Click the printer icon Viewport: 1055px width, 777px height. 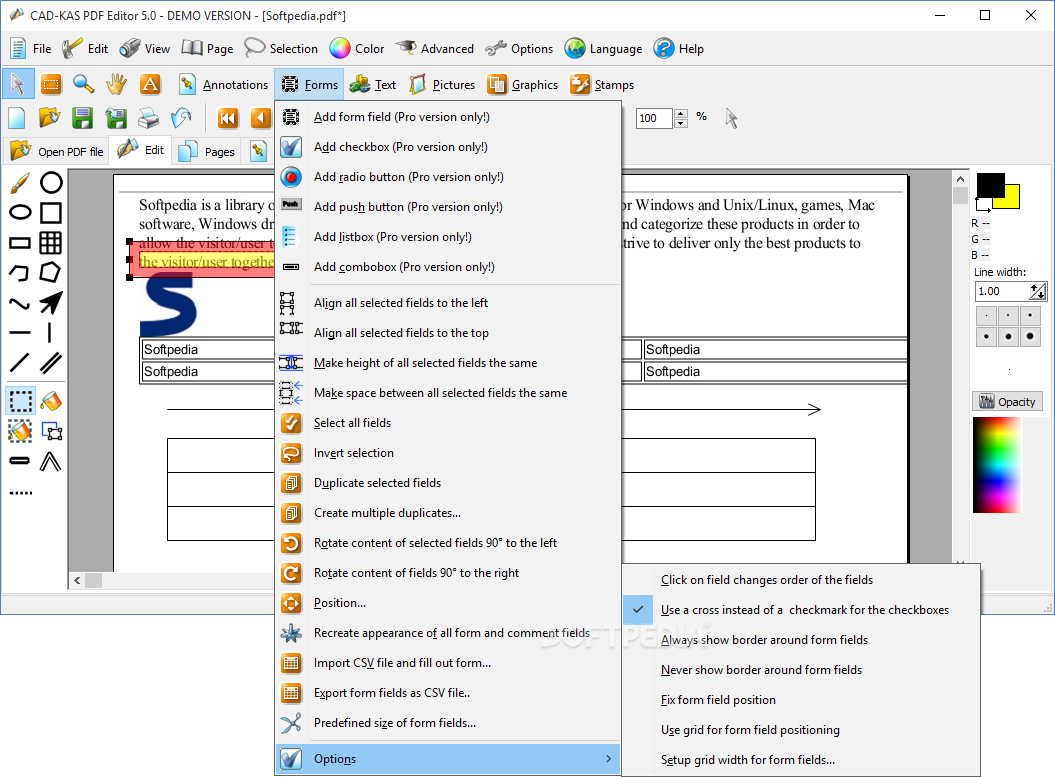(x=149, y=118)
